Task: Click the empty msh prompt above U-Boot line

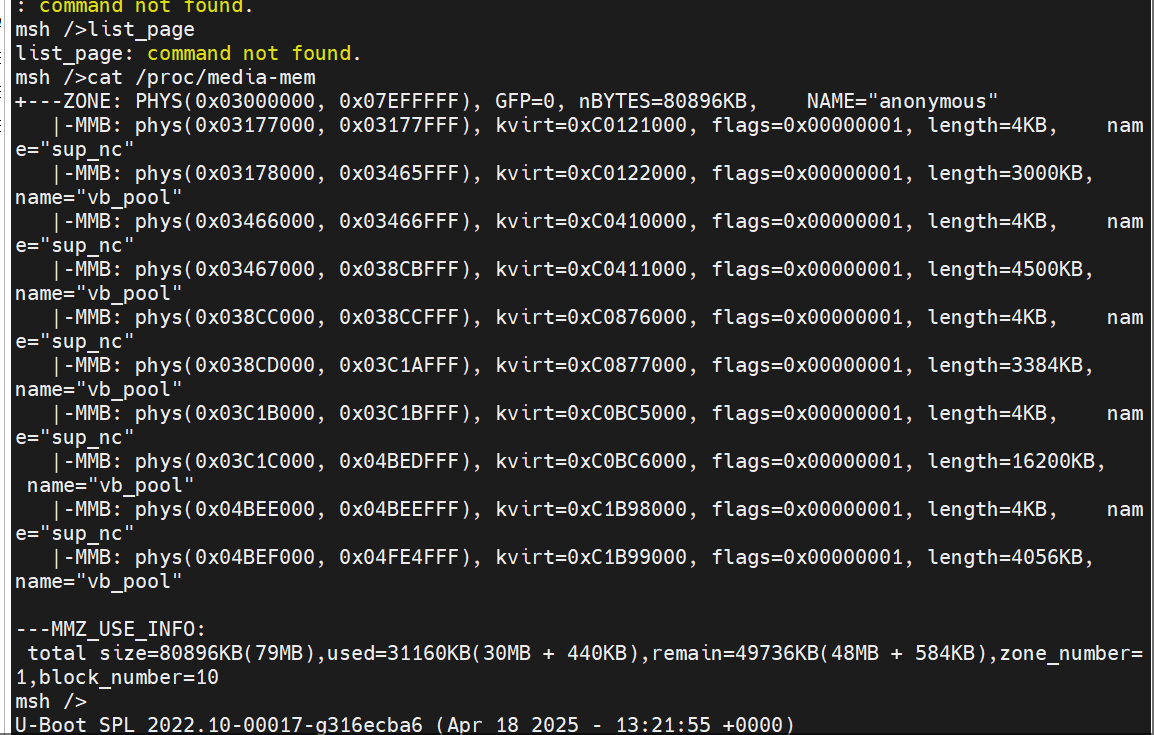Action: tap(51, 702)
